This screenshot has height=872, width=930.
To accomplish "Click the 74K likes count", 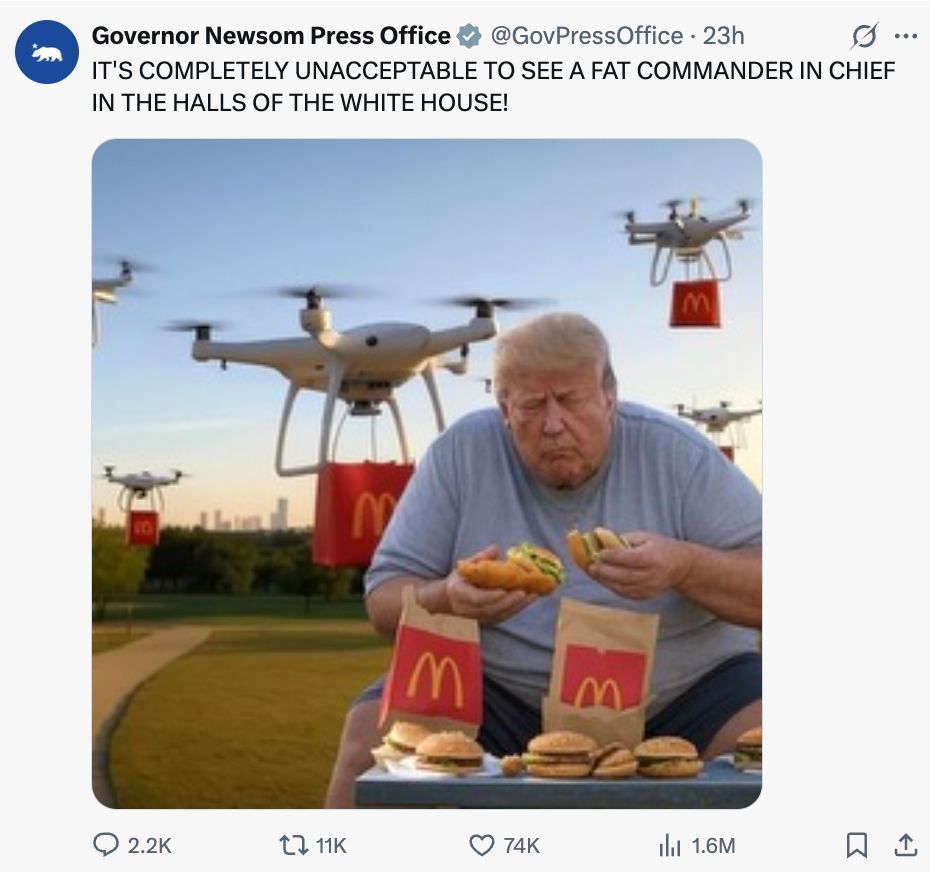I will [x=521, y=845].
